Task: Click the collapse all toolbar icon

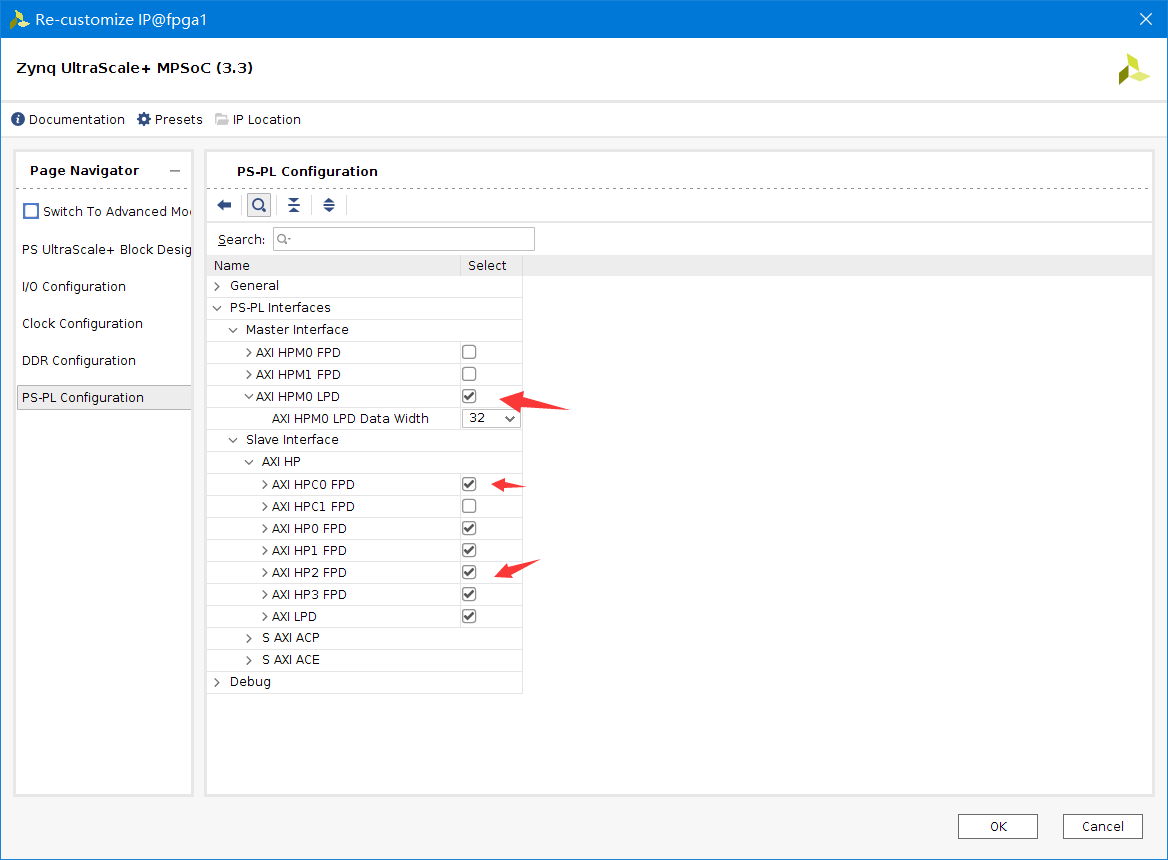Action: [294, 206]
